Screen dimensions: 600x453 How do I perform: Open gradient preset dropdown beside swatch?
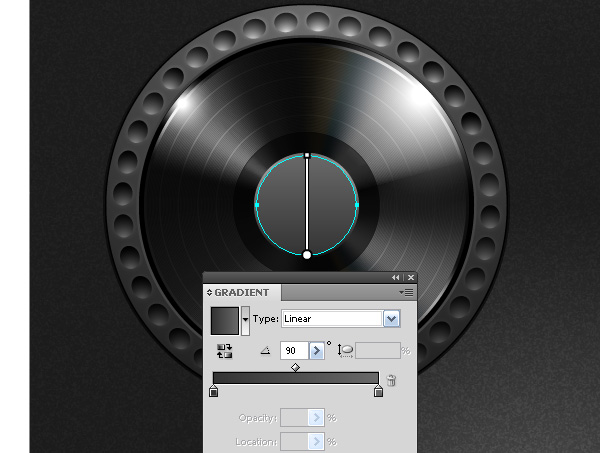point(245,321)
